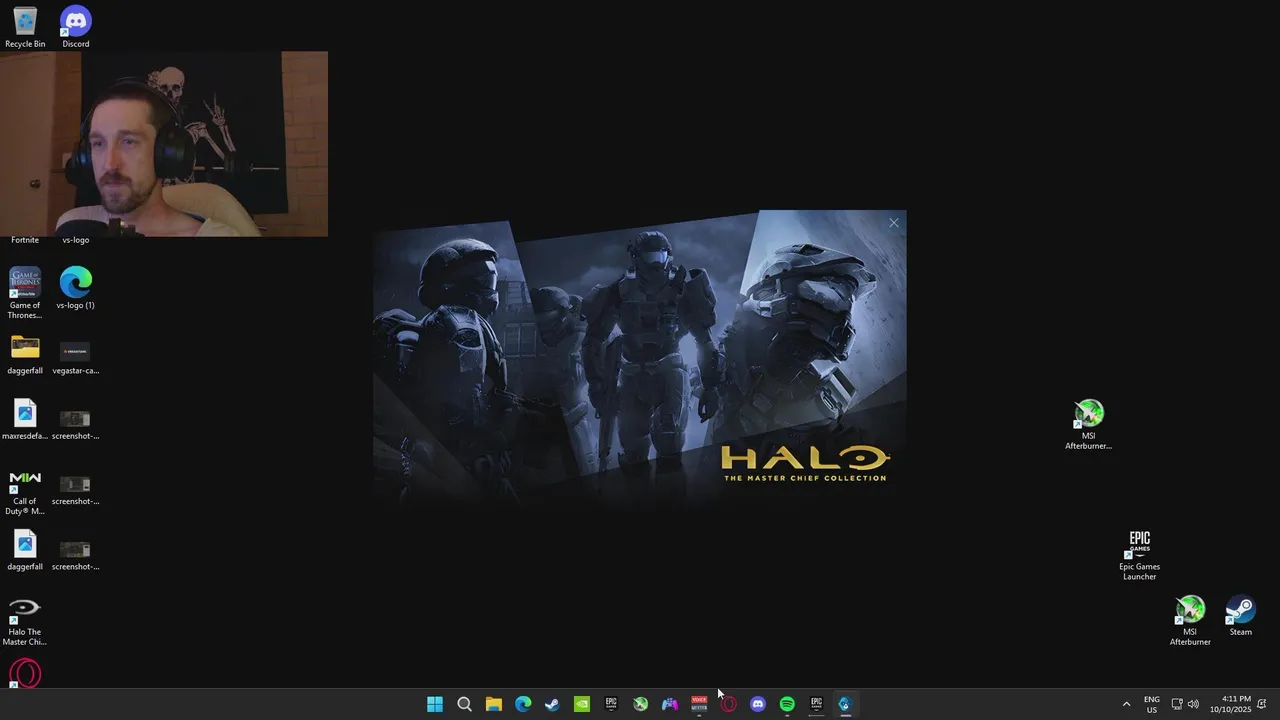This screenshot has height=720, width=1280.
Task: Open the daggerfall folder on desktop
Action: pyautogui.click(x=25, y=355)
